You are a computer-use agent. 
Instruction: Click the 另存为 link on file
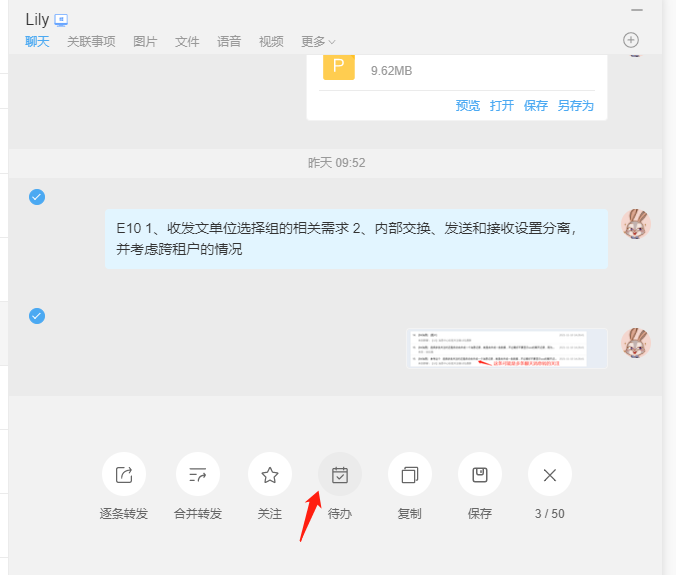[576, 106]
